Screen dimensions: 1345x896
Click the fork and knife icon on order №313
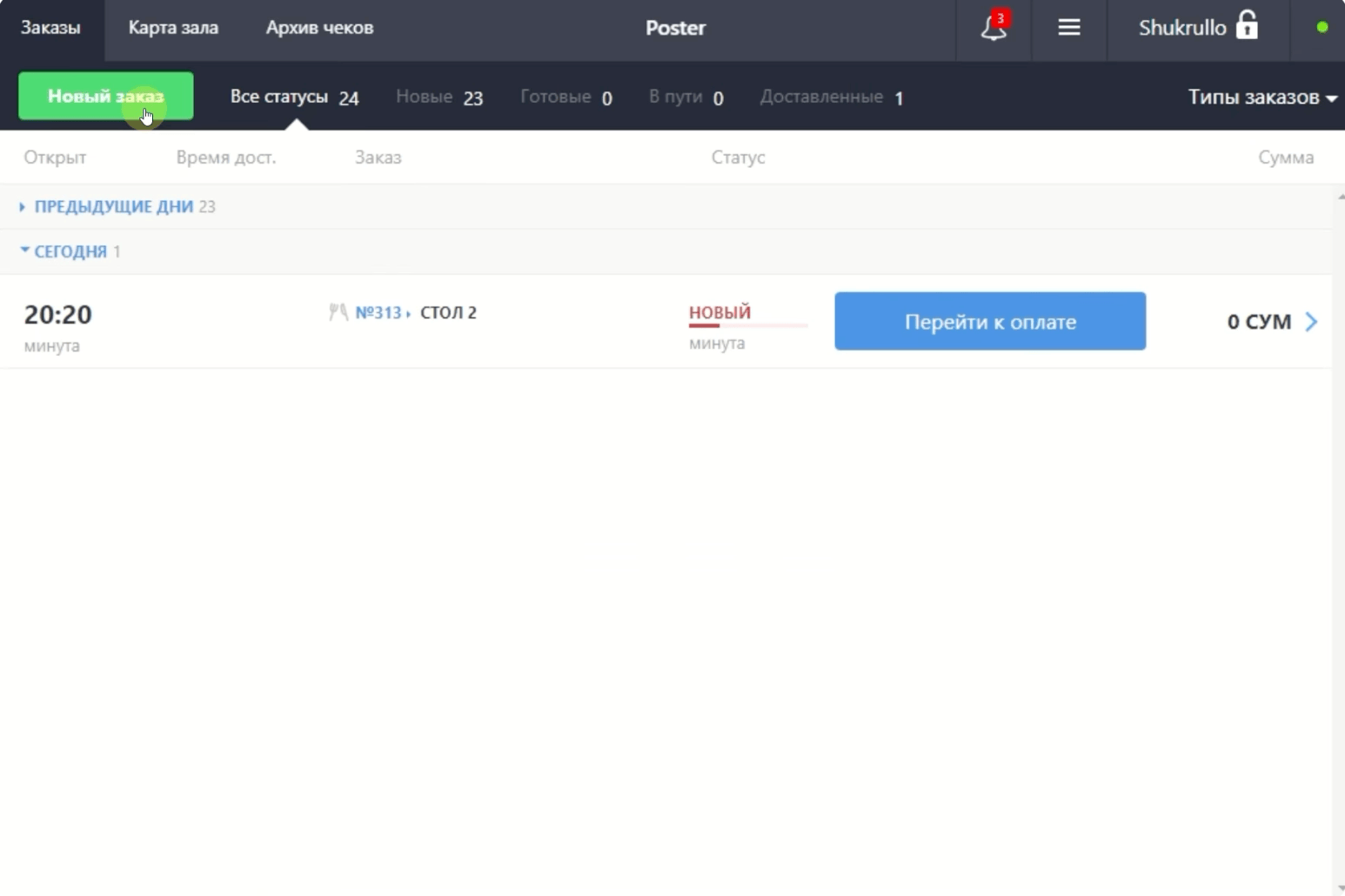[338, 312]
